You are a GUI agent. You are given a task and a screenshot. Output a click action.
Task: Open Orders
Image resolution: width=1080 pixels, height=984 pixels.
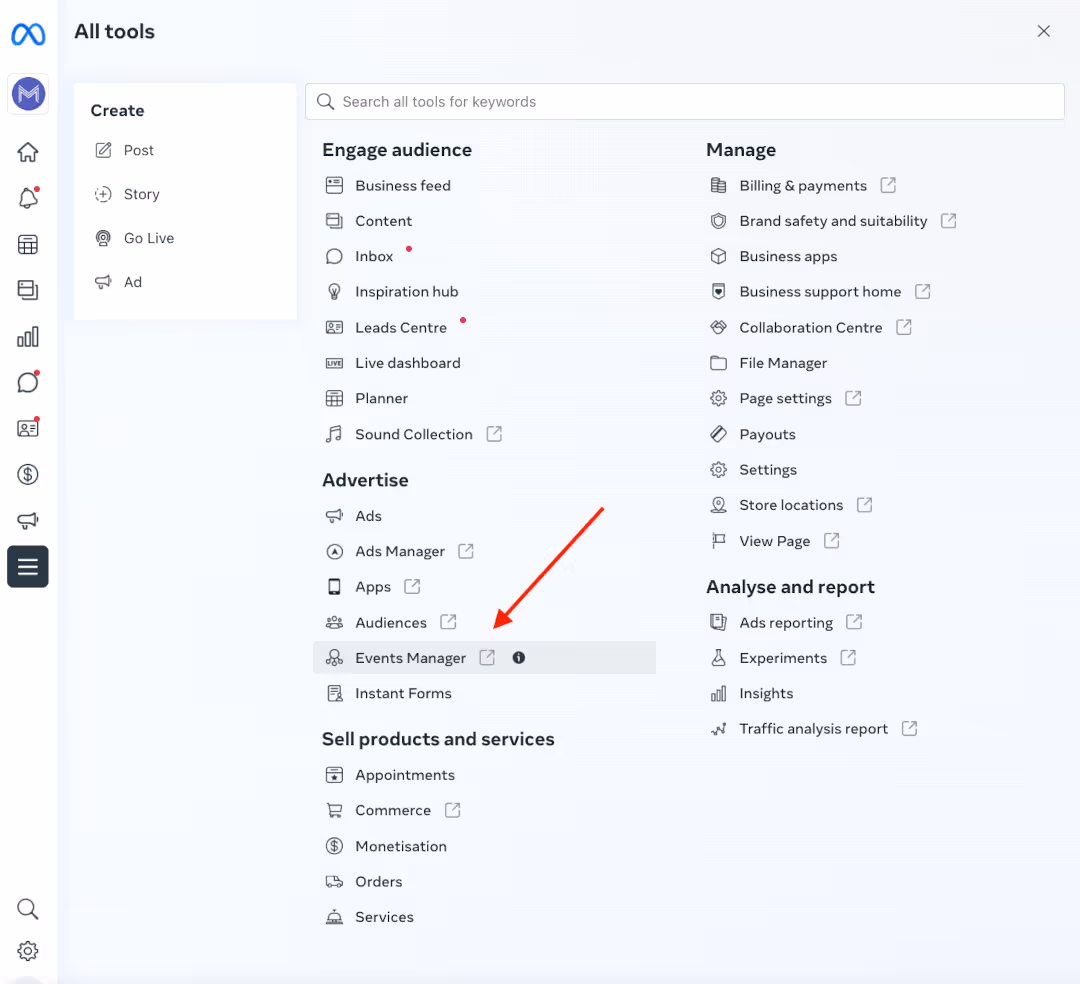(364, 881)
